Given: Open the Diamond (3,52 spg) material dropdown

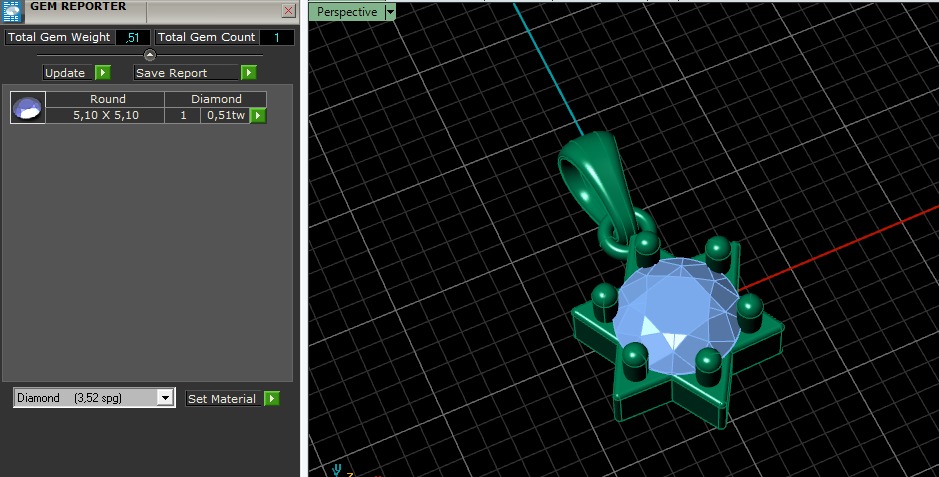Looking at the screenshot, I should click(165, 398).
